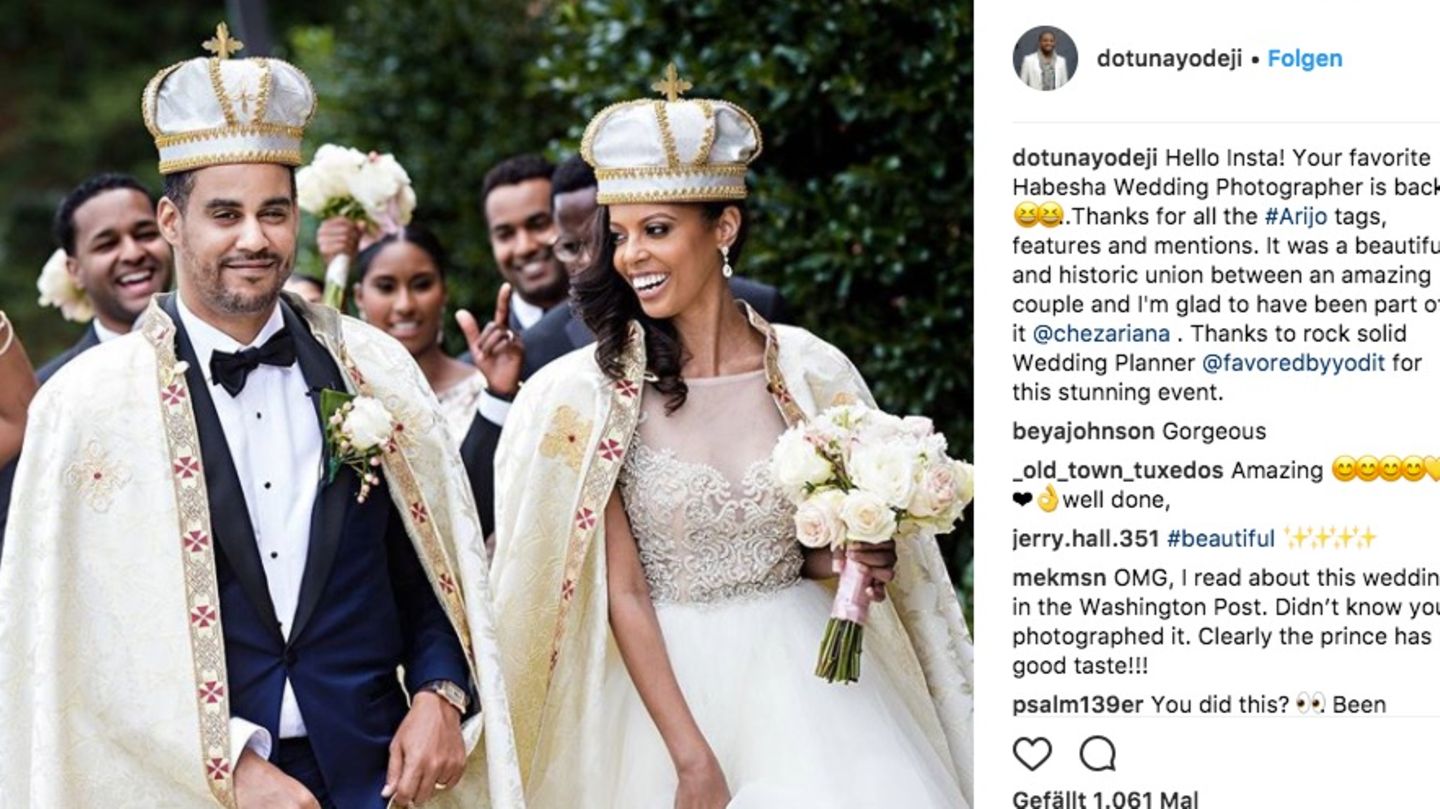Click the wedding couple photo

[486, 404]
